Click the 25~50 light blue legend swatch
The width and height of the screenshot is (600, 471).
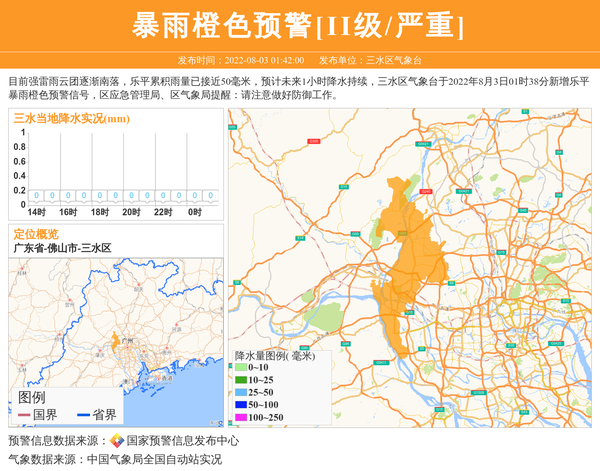tap(240, 392)
